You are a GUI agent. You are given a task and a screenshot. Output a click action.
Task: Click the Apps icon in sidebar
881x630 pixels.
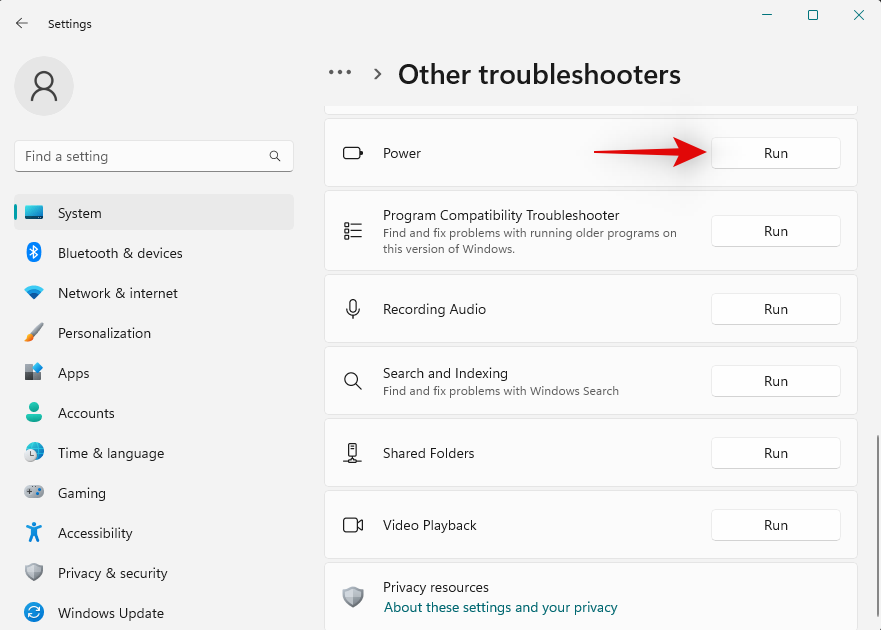coord(34,372)
